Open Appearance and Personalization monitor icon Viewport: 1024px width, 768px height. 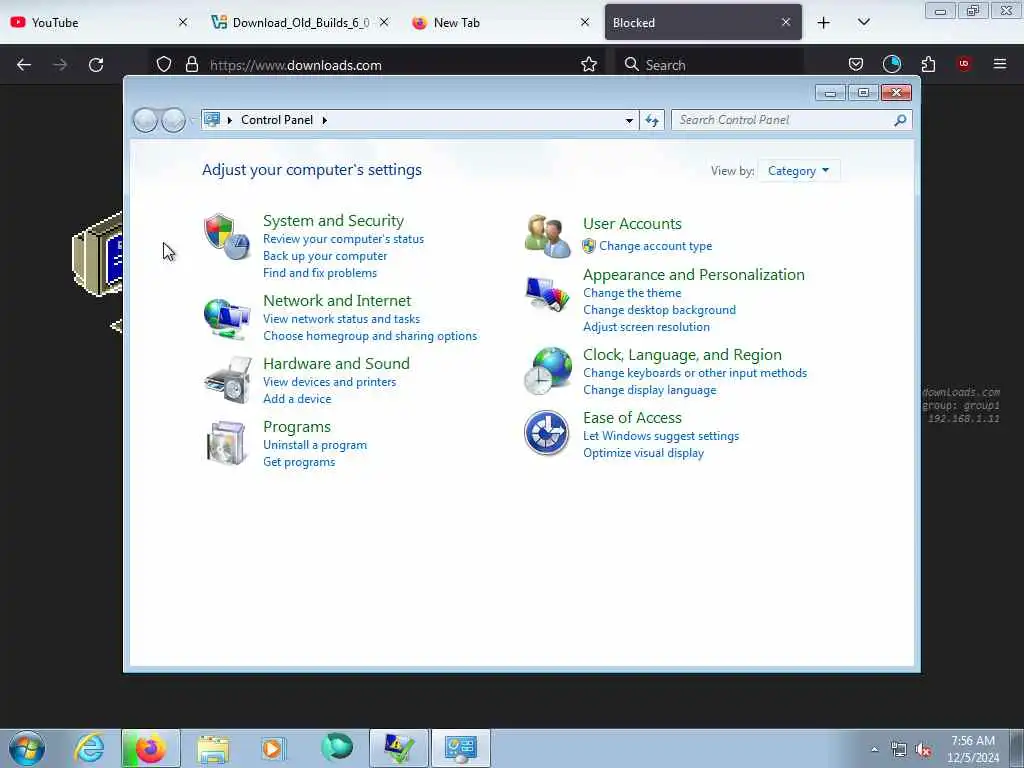[x=547, y=295]
